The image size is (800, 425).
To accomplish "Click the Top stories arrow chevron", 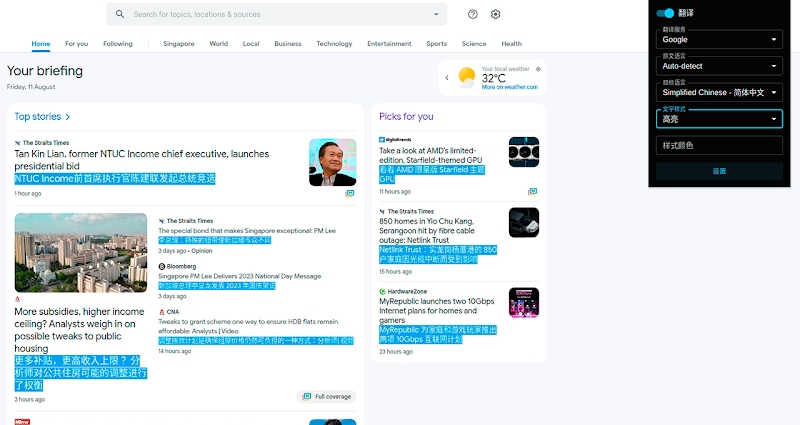I will [67, 117].
